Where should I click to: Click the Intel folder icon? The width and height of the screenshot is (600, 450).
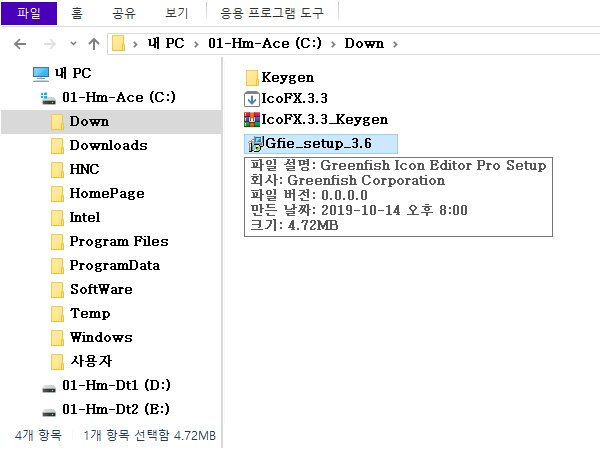[x=57, y=218]
